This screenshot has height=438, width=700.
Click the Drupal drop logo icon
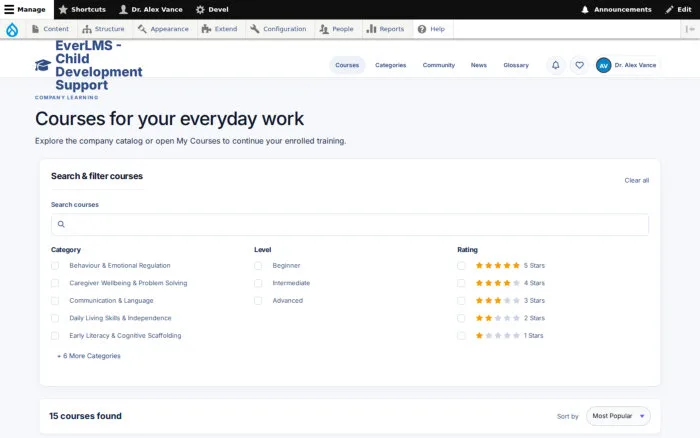click(x=12, y=29)
